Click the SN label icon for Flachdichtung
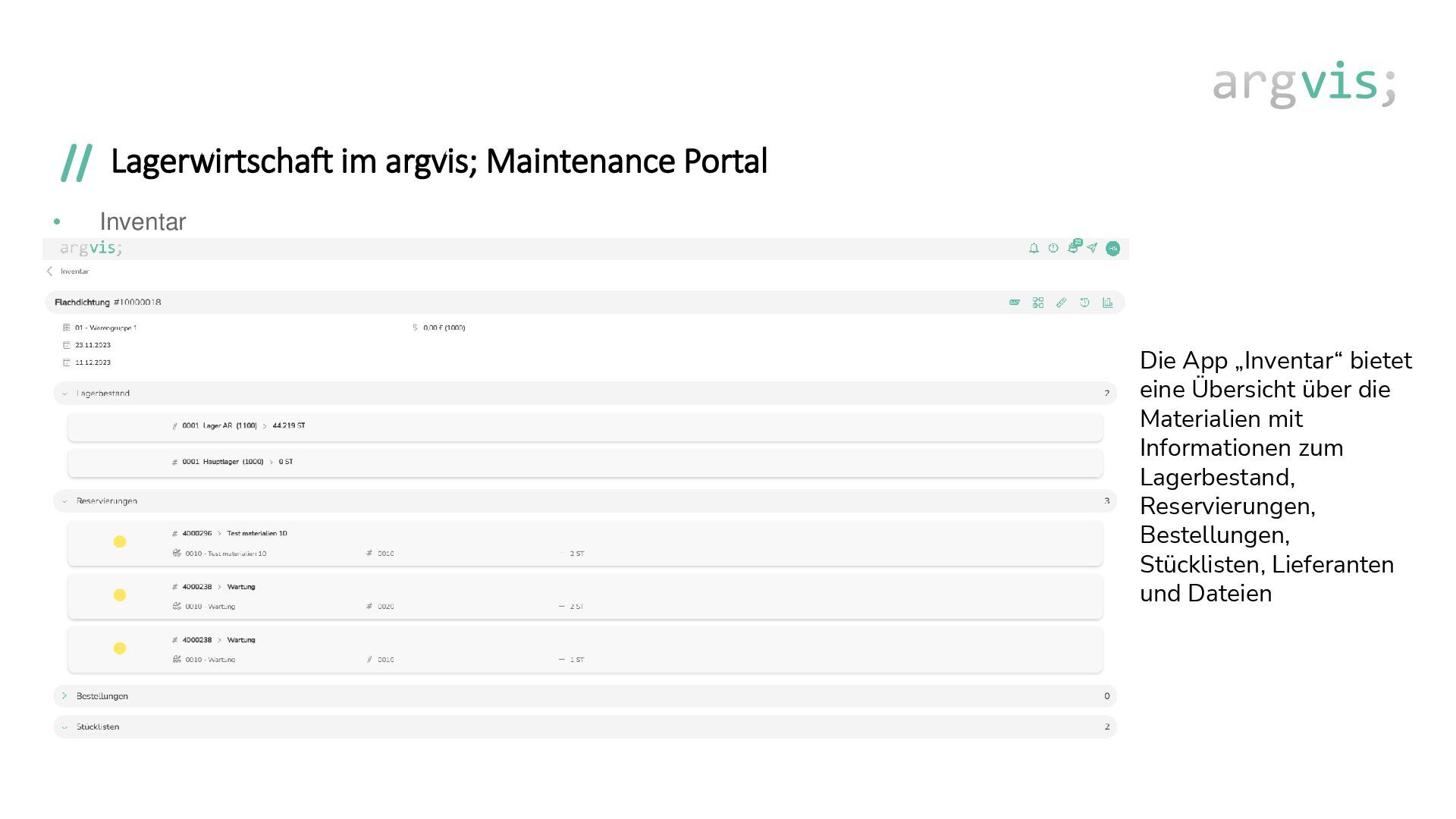The height and width of the screenshot is (819, 1456). (1015, 303)
